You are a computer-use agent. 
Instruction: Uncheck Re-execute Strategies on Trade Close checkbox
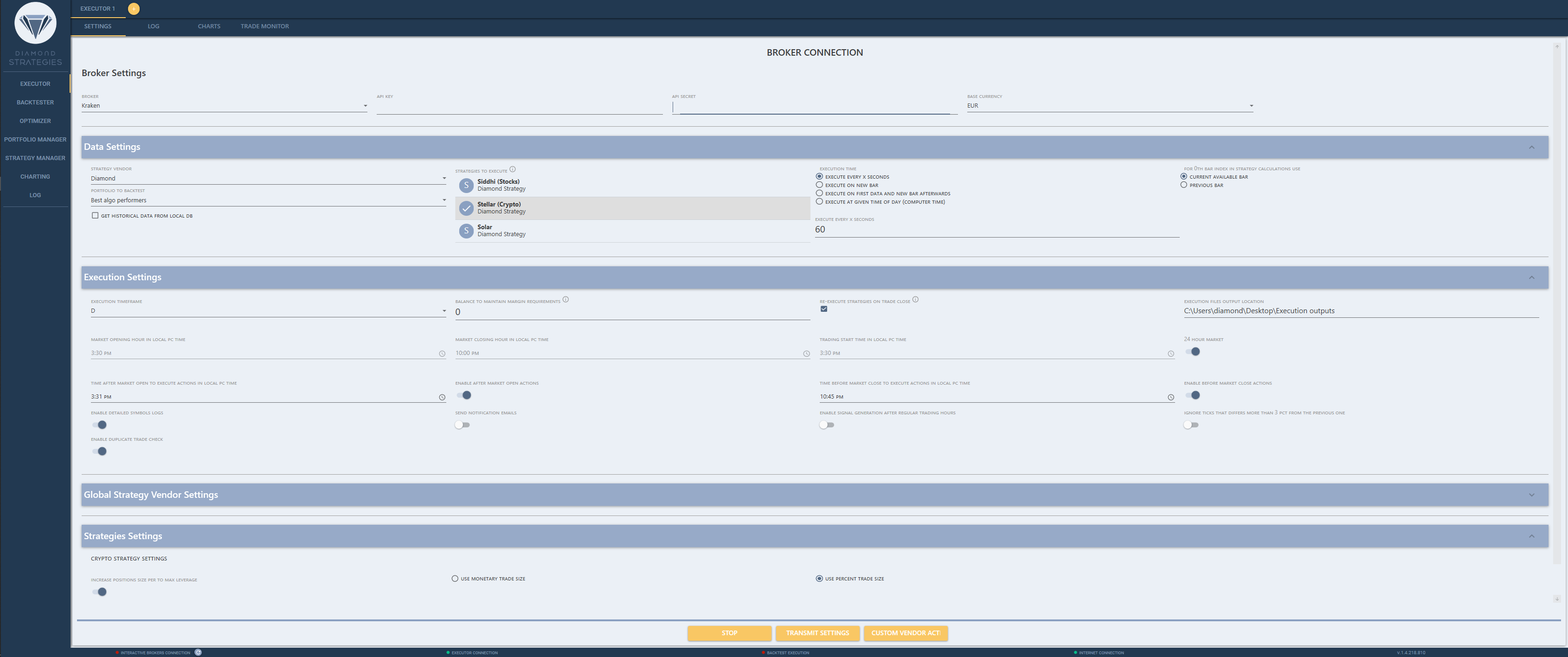tap(823, 309)
